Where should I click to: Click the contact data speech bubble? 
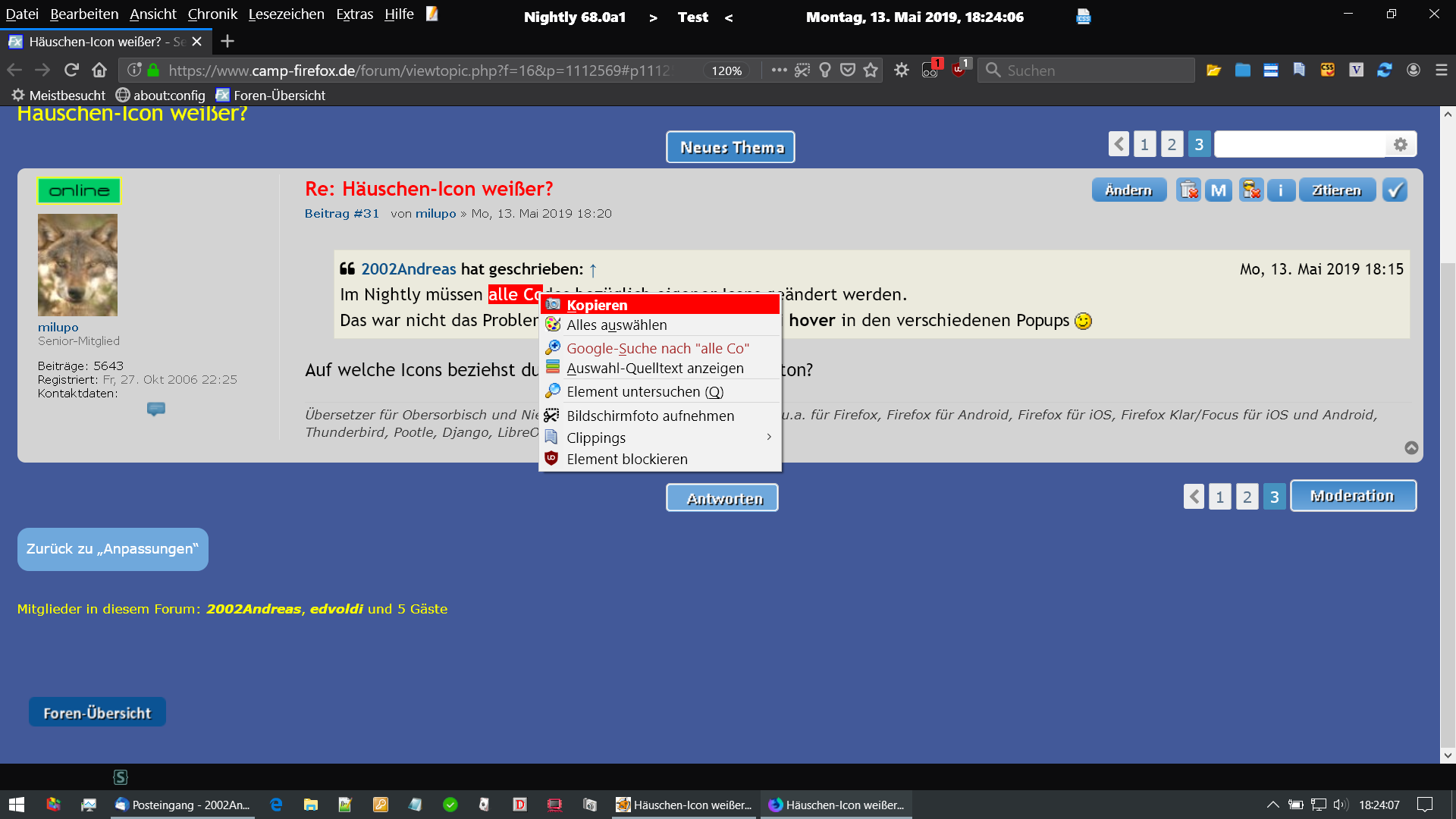pyautogui.click(x=156, y=409)
